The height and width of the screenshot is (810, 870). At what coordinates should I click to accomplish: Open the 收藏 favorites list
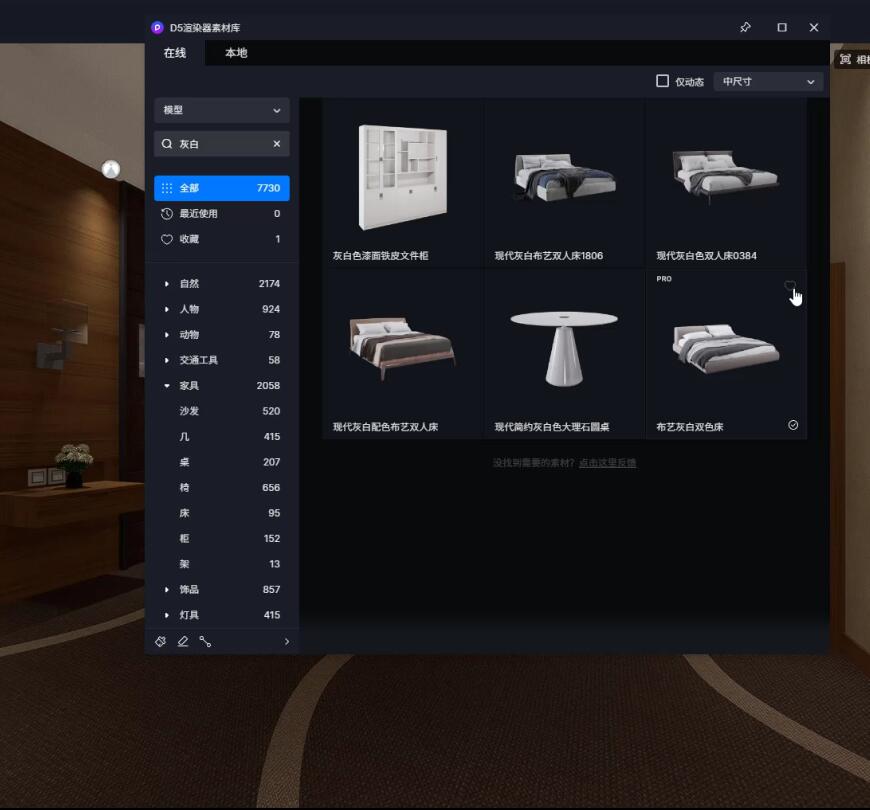pyautogui.click(x=221, y=239)
